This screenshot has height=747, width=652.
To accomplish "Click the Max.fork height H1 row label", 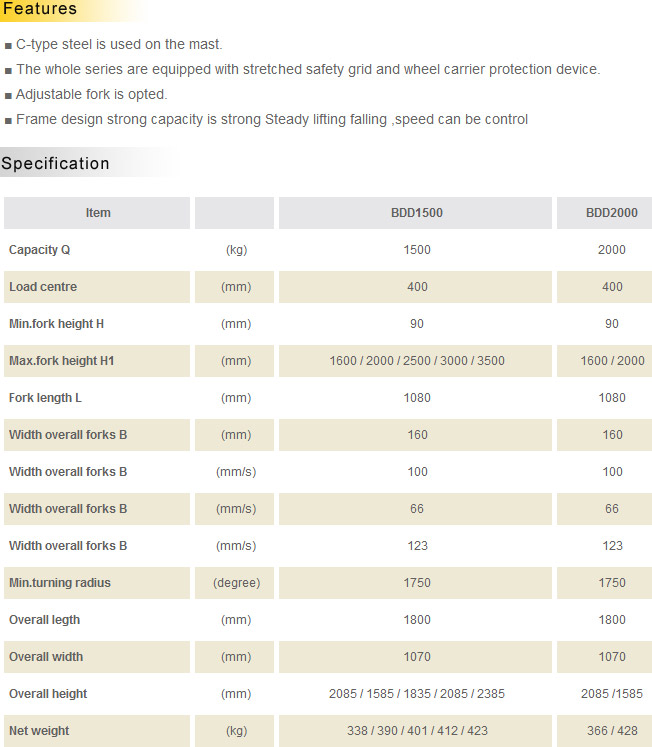I will click(61, 361).
